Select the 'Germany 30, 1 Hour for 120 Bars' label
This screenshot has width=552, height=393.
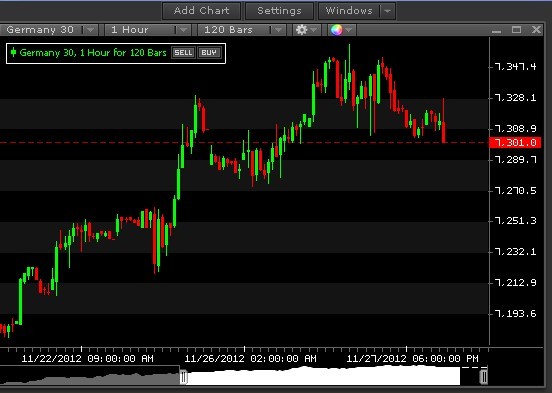93,53
